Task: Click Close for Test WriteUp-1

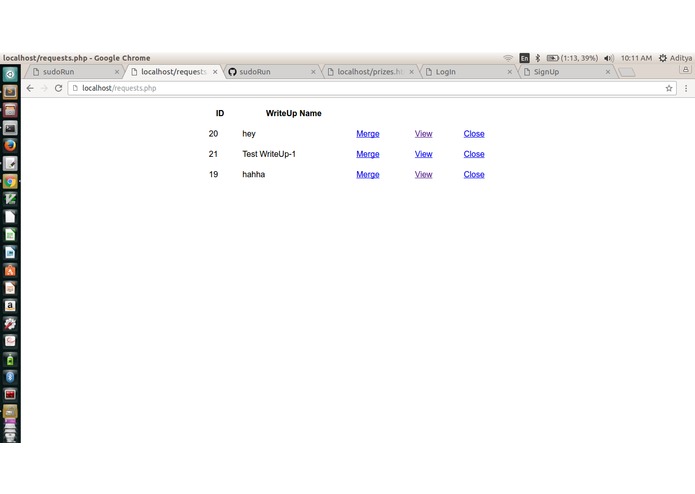Action: (x=474, y=154)
